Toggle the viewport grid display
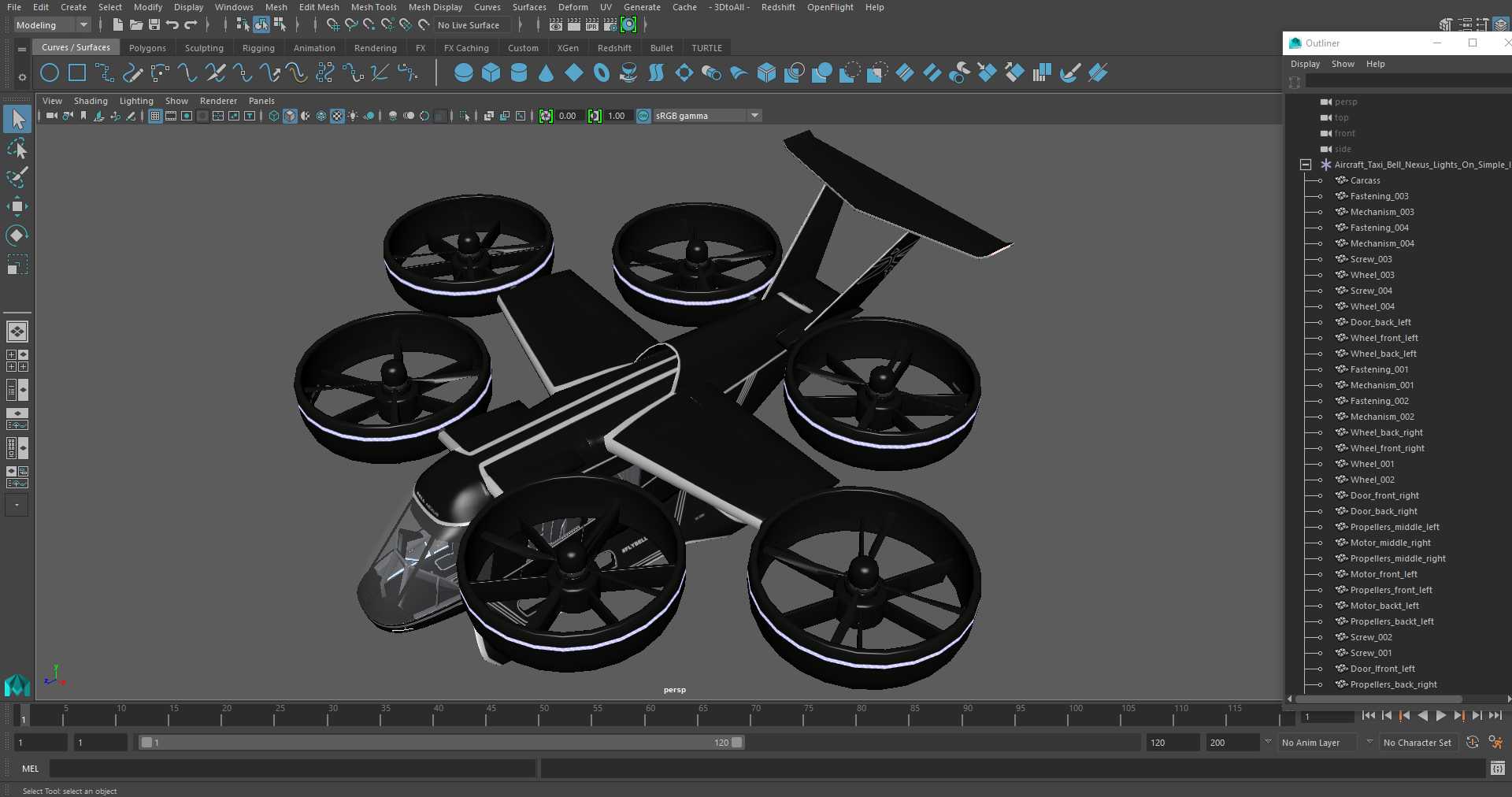1512x797 pixels. point(155,116)
